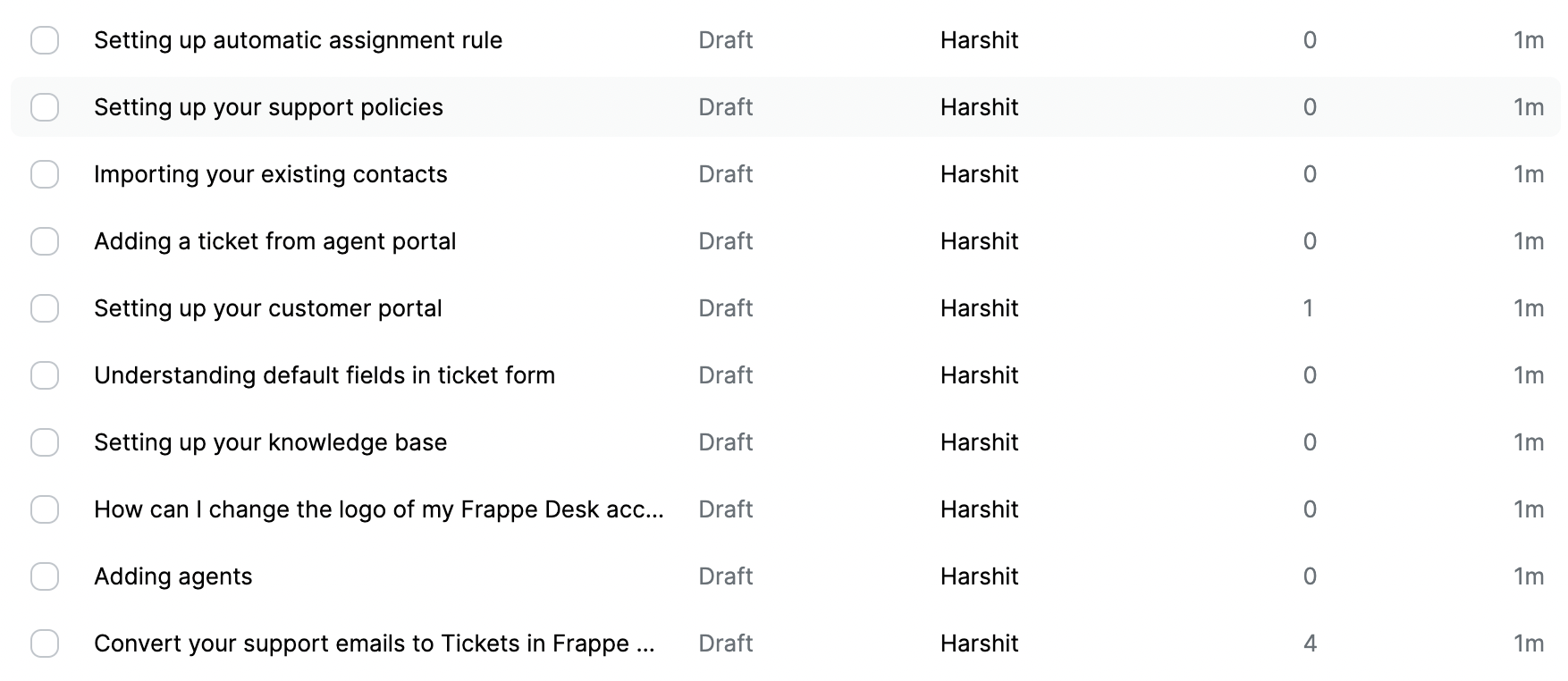
Task: Select the 'Setting up your knowledge base' checkbox
Action: click(45, 441)
